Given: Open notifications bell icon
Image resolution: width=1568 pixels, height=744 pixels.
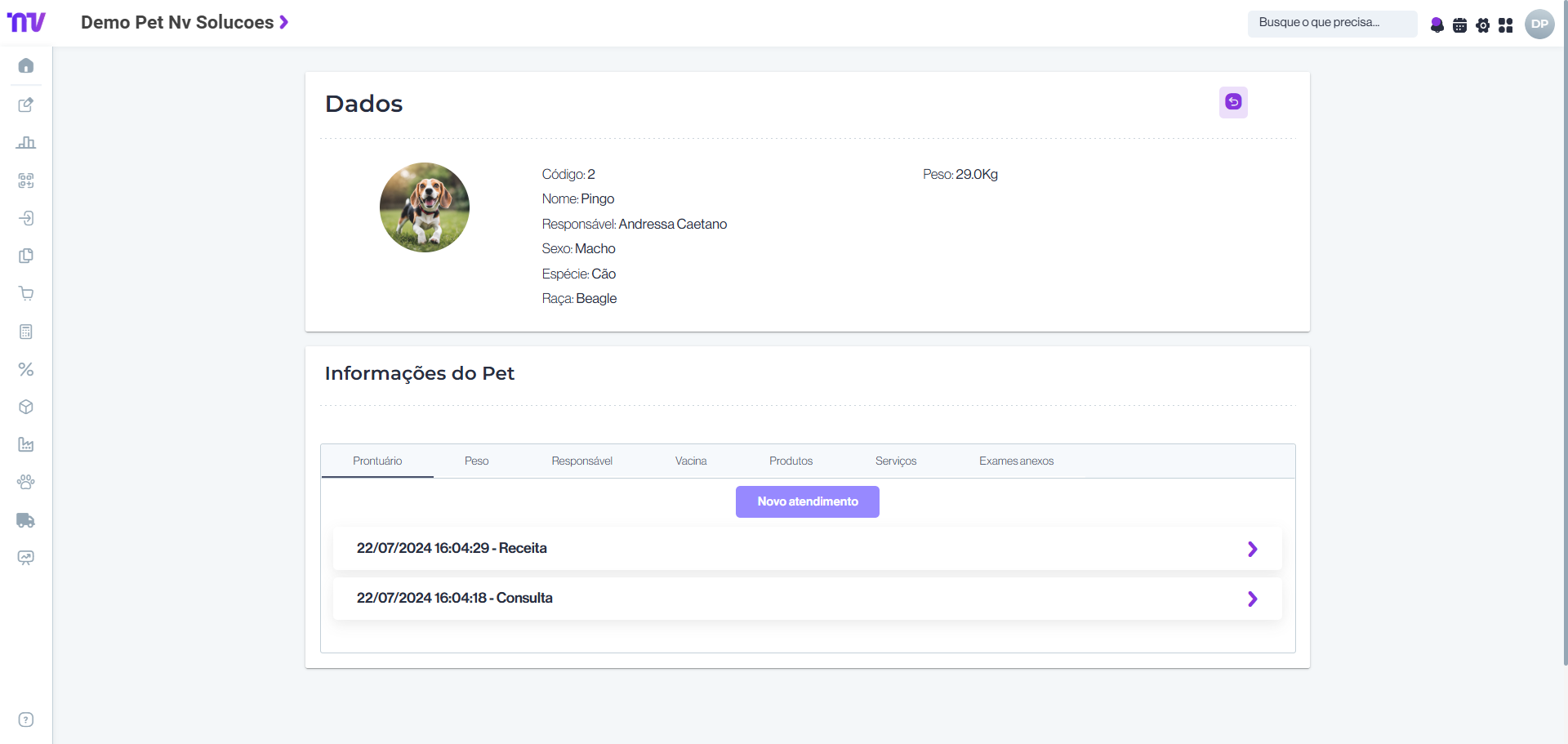Looking at the screenshot, I should (x=1437, y=25).
